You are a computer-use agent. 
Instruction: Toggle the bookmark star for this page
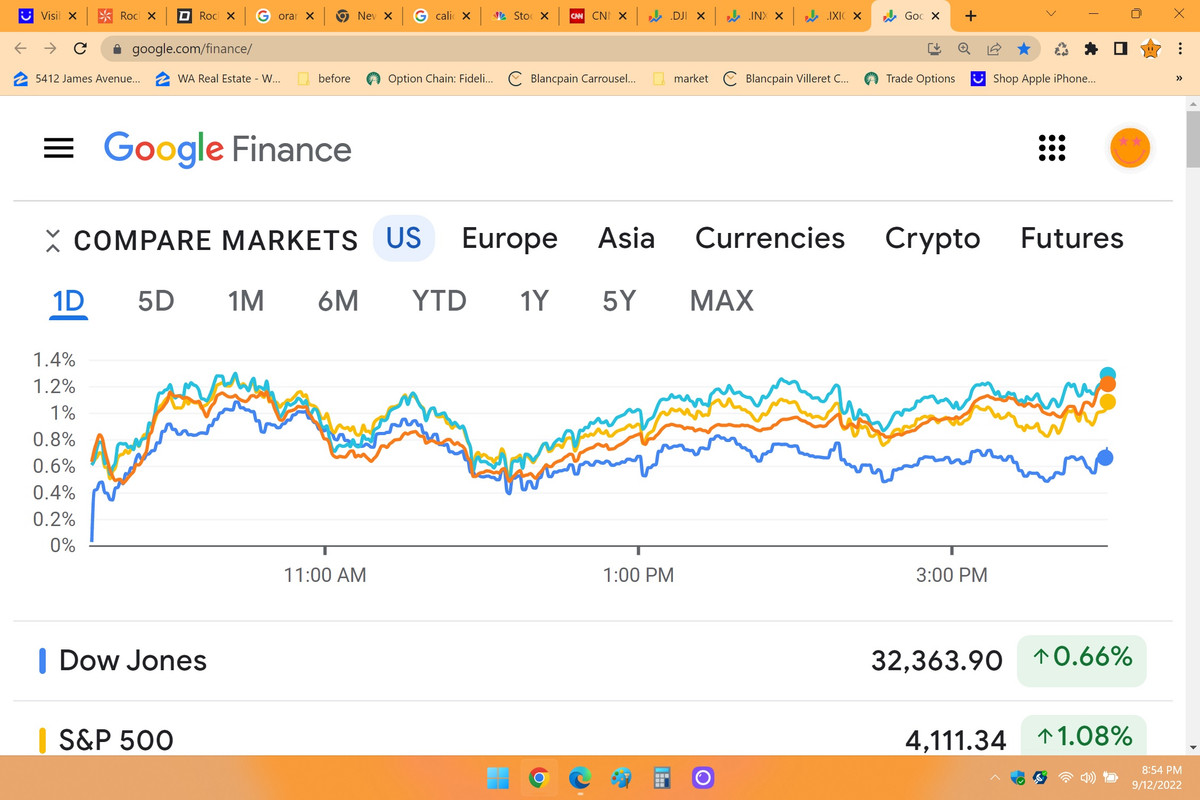pos(1023,48)
